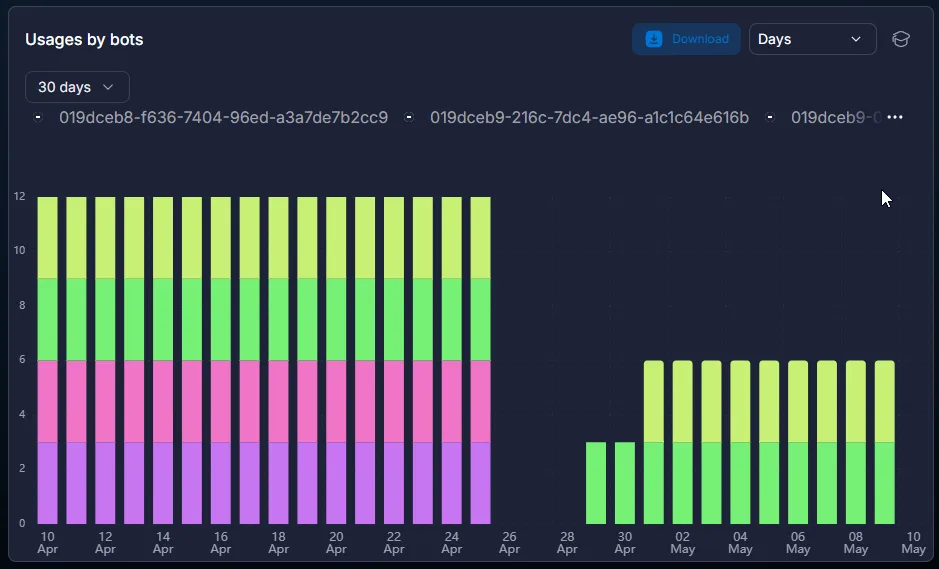This screenshot has height=569, width=939.
Task: Click the 'Usages by bots' title
Action: point(84,40)
